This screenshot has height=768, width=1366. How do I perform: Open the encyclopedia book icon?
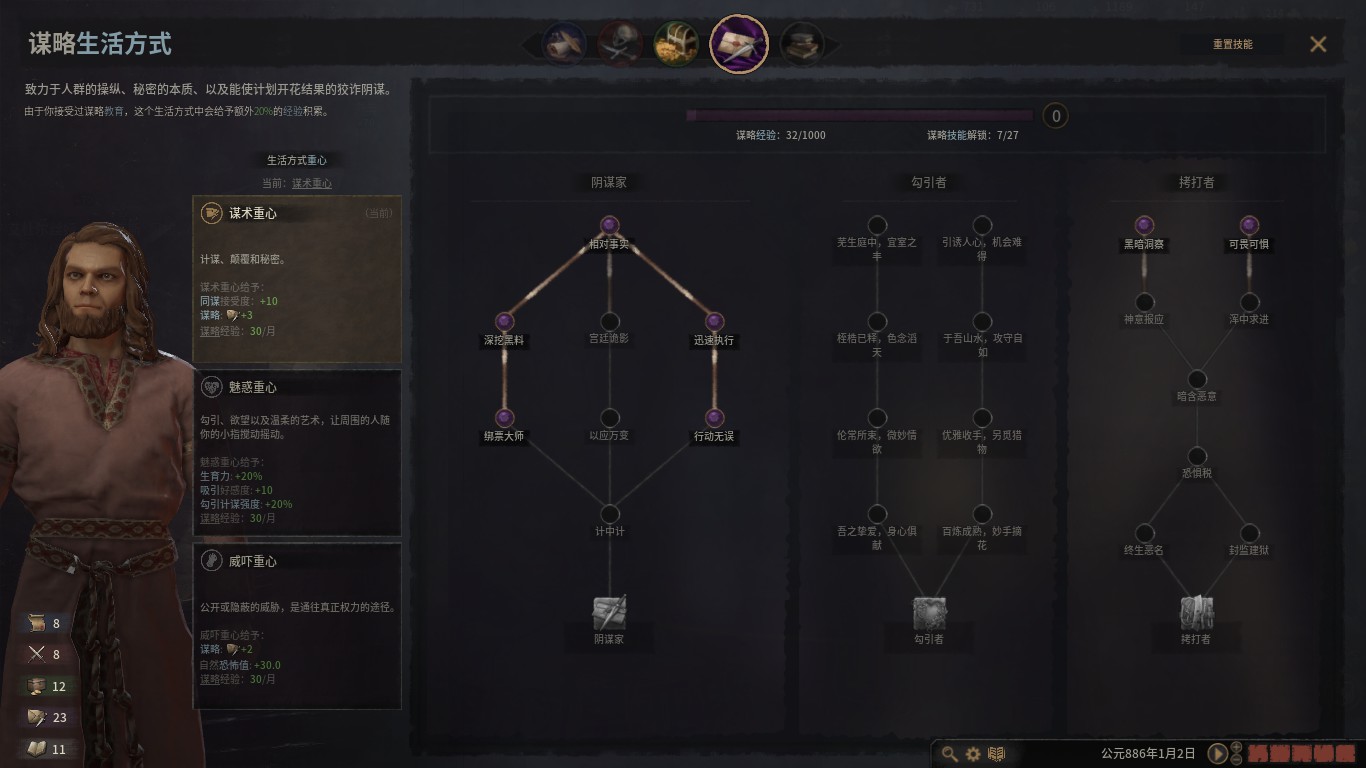(x=996, y=754)
